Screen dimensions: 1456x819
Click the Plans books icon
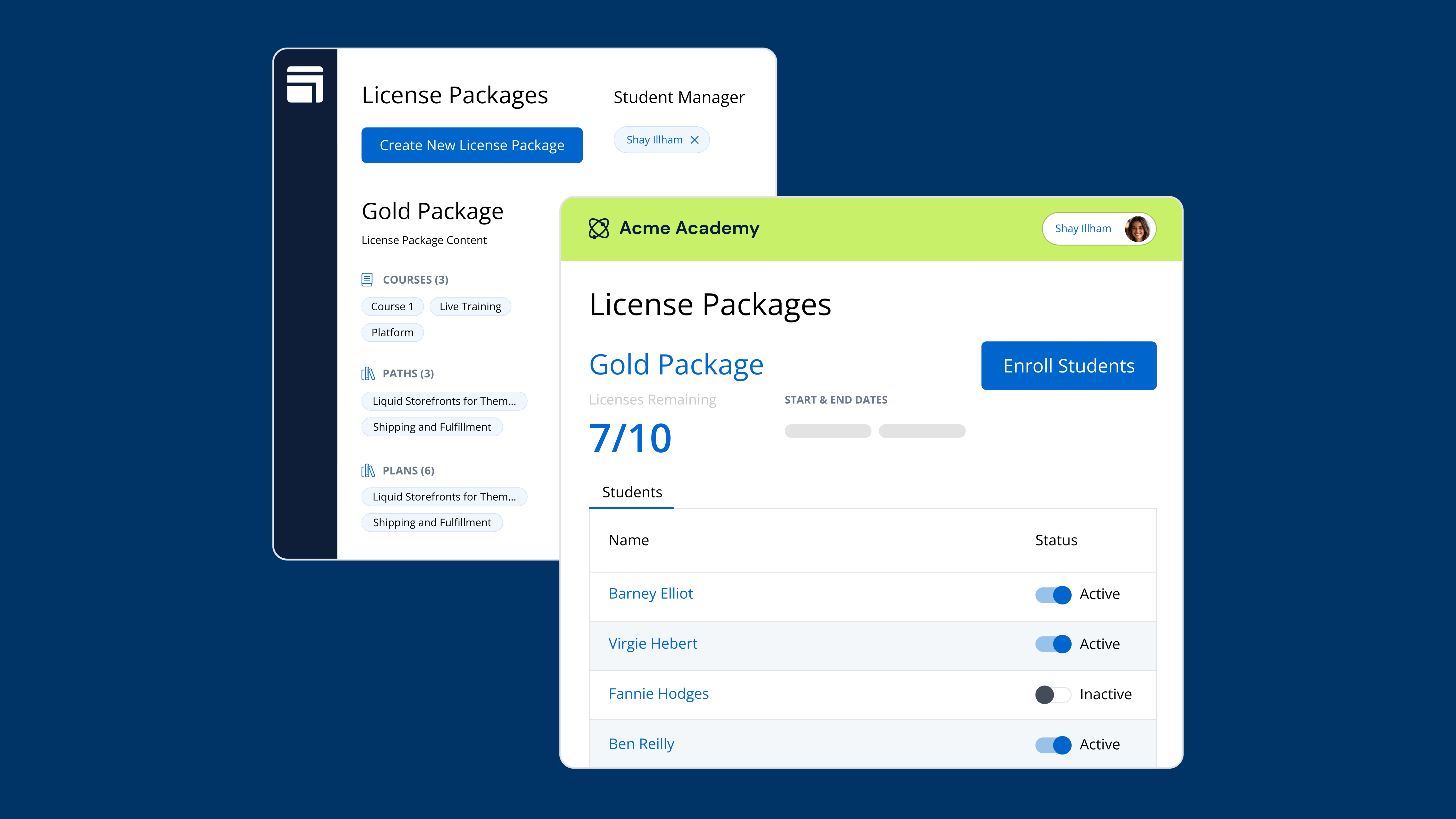coord(368,470)
